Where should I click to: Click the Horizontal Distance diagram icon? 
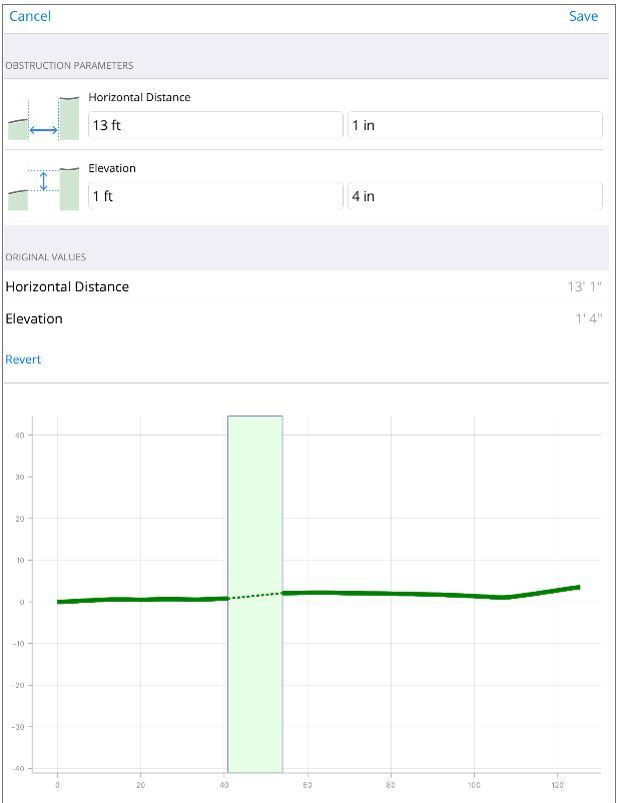pyautogui.click(x=43, y=118)
